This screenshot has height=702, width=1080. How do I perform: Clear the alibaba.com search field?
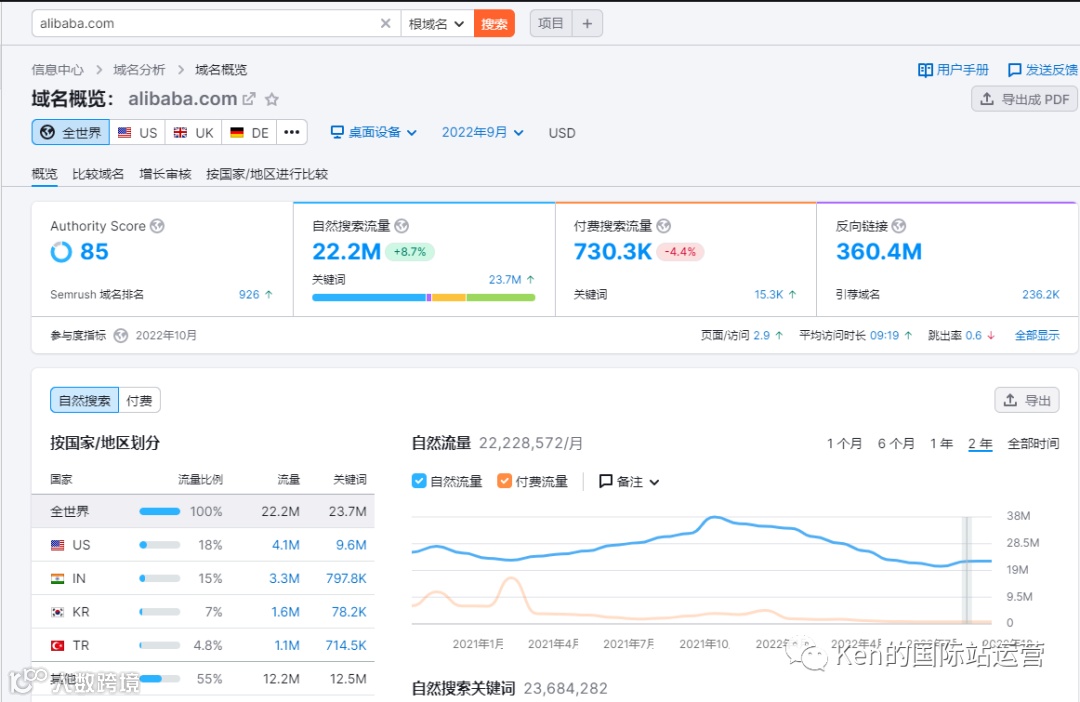[386, 23]
